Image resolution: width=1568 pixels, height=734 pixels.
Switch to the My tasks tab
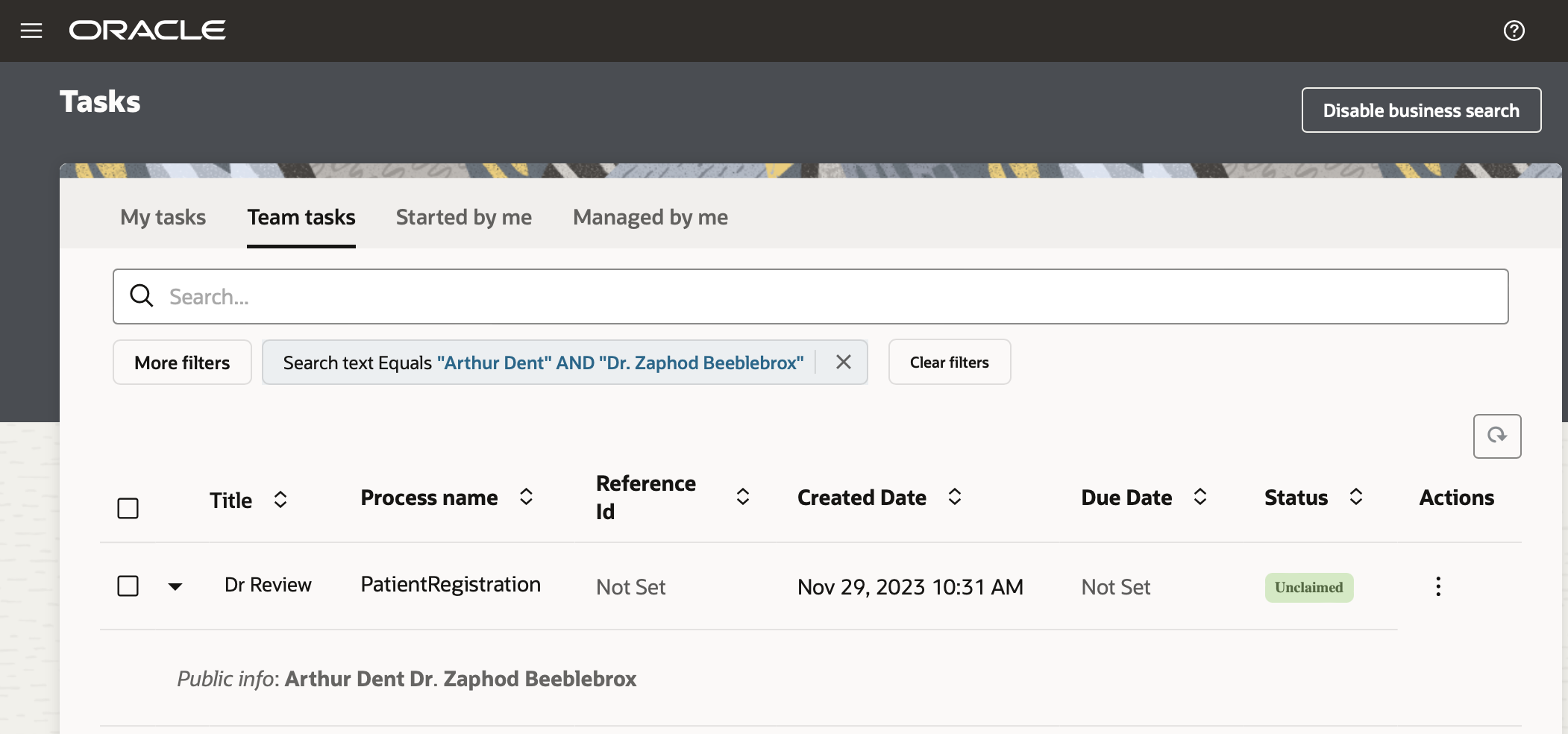tap(163, 217)
